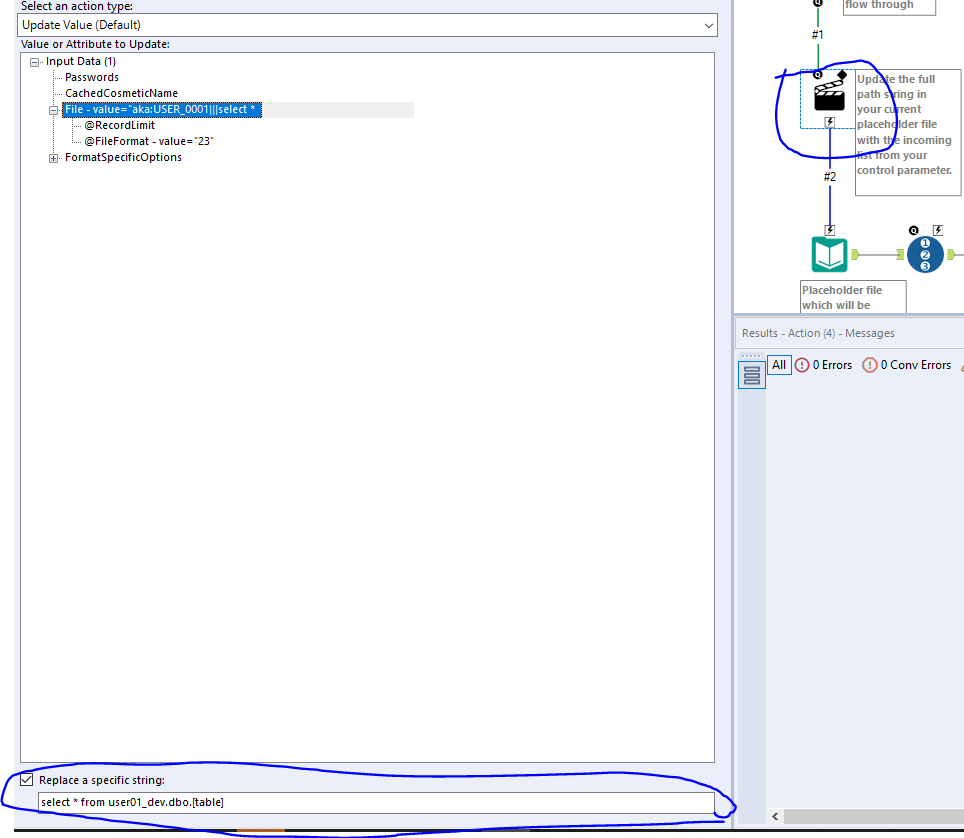This screenshot has height=838, width=964.
Task: Uncheck the Replace a specific string checkbox
Action: [x=26, y=779]
